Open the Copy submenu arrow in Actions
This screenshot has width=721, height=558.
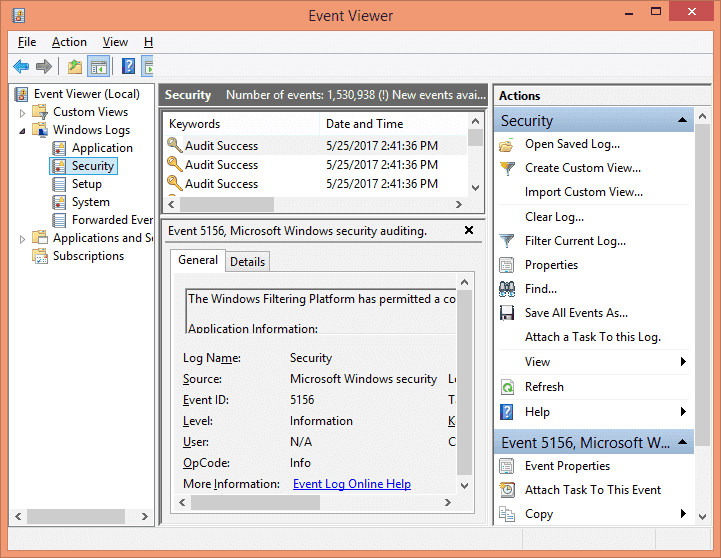click(683, 513)
